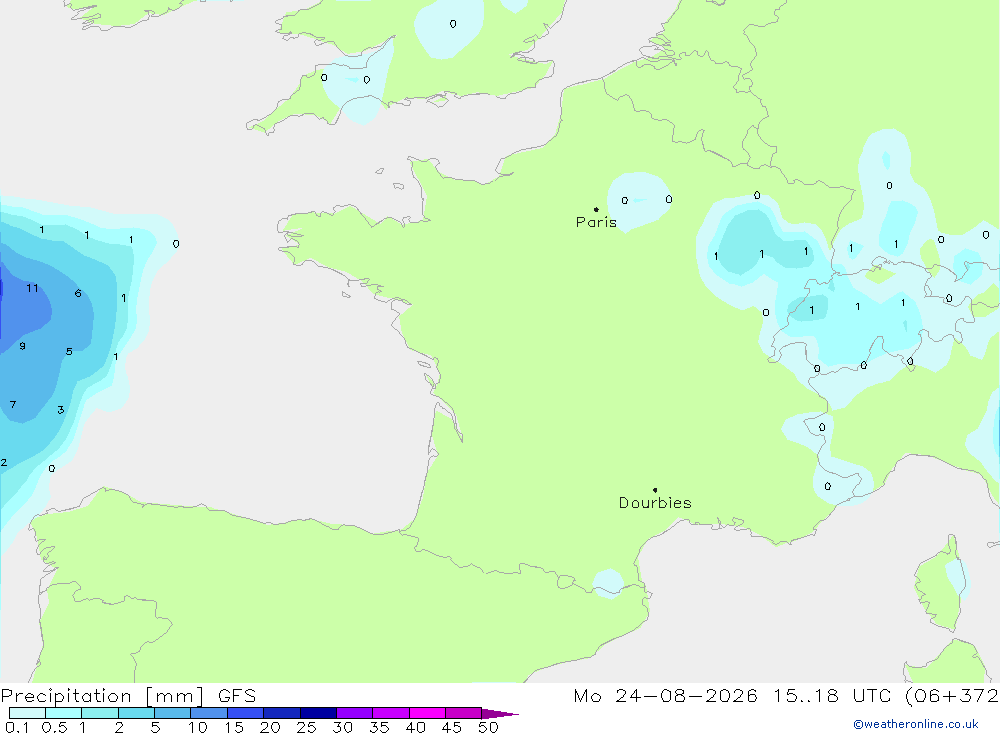
Task: Click the 'Precipitation [mm] GFS' title
Action: [128, 695]
